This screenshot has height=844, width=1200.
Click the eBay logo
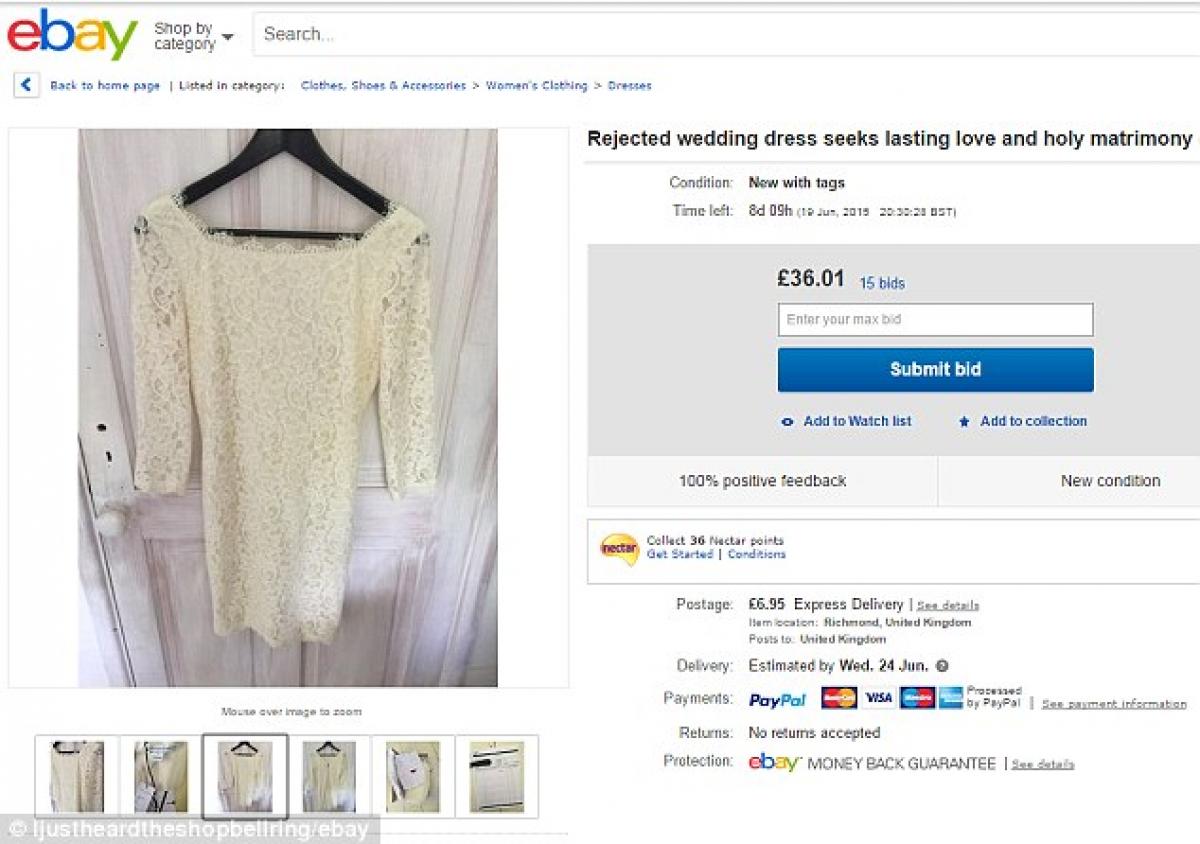coord(72,35)
